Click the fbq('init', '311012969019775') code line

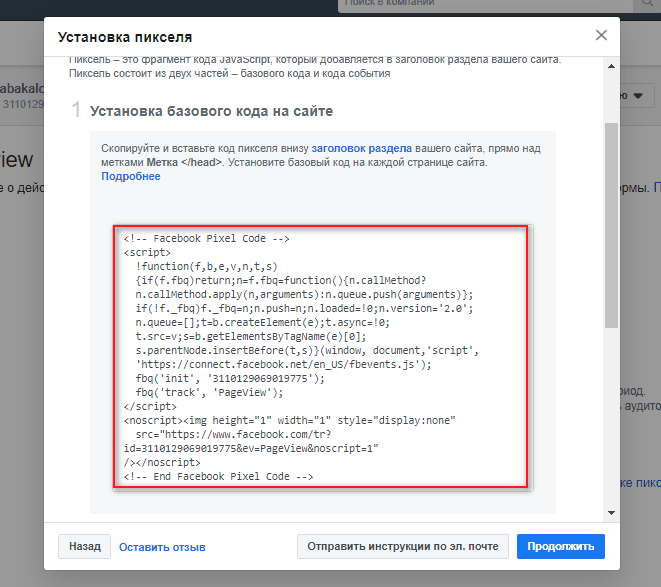pos(230,378)
